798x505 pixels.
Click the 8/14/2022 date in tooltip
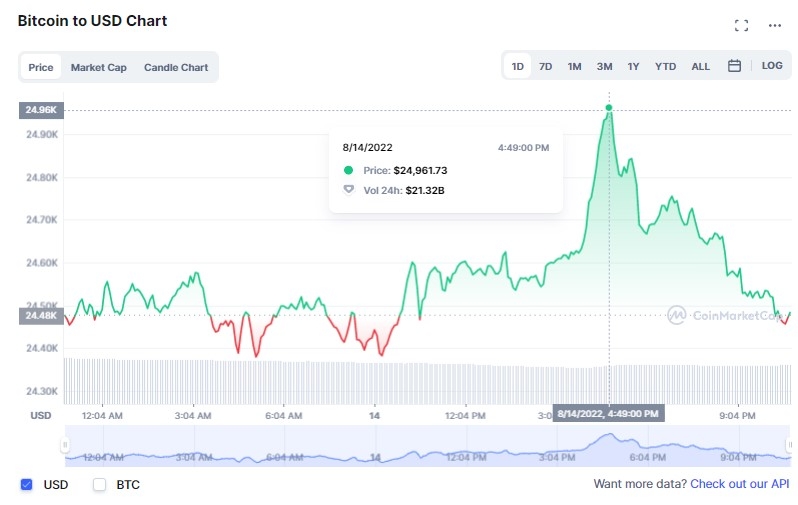tap(367, 148)
